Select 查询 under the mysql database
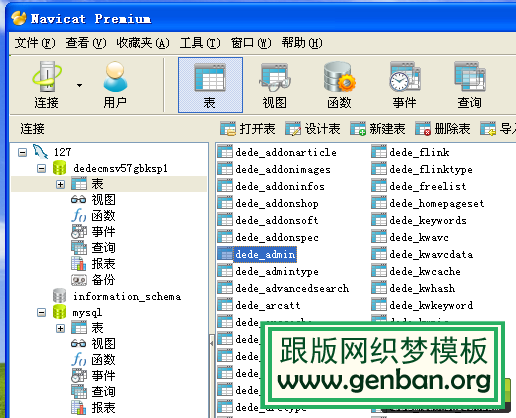This screenshot has height=418, width=516. point(93,392)
